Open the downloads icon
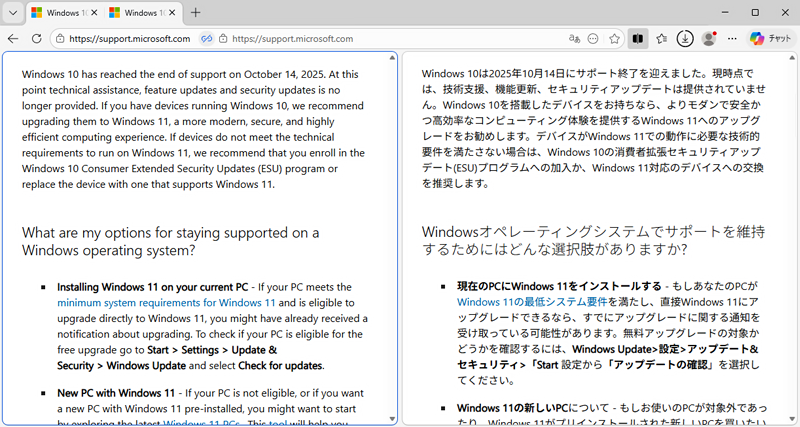800x427 pixels. [685, 39]
